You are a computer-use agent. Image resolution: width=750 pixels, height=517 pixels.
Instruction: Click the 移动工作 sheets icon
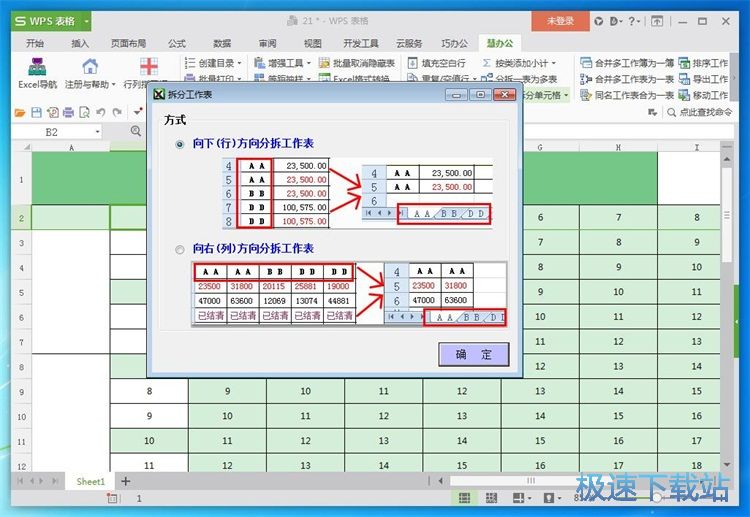(684, 95)
